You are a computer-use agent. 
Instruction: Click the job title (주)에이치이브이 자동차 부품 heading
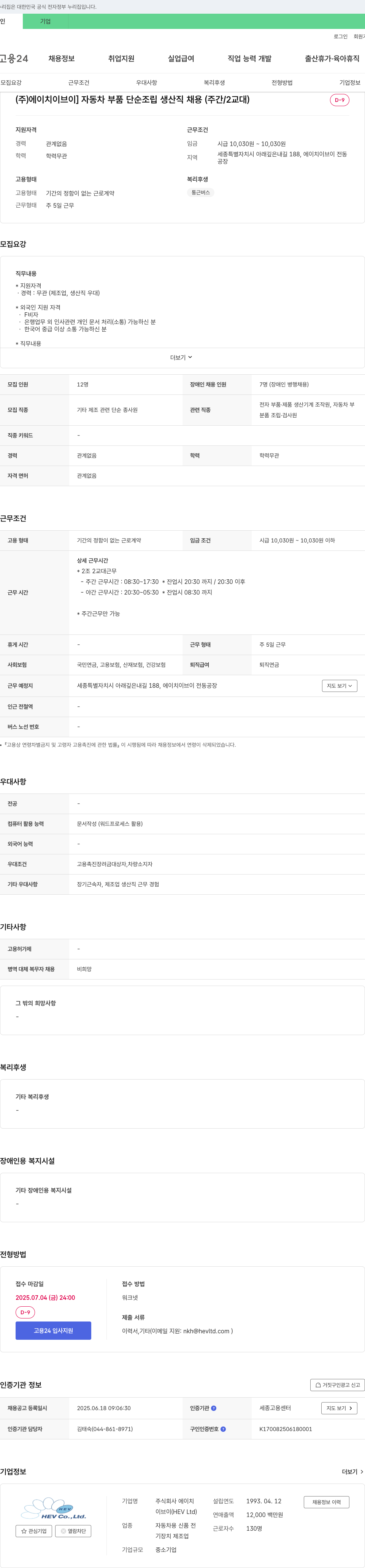[x=133, y=99]
